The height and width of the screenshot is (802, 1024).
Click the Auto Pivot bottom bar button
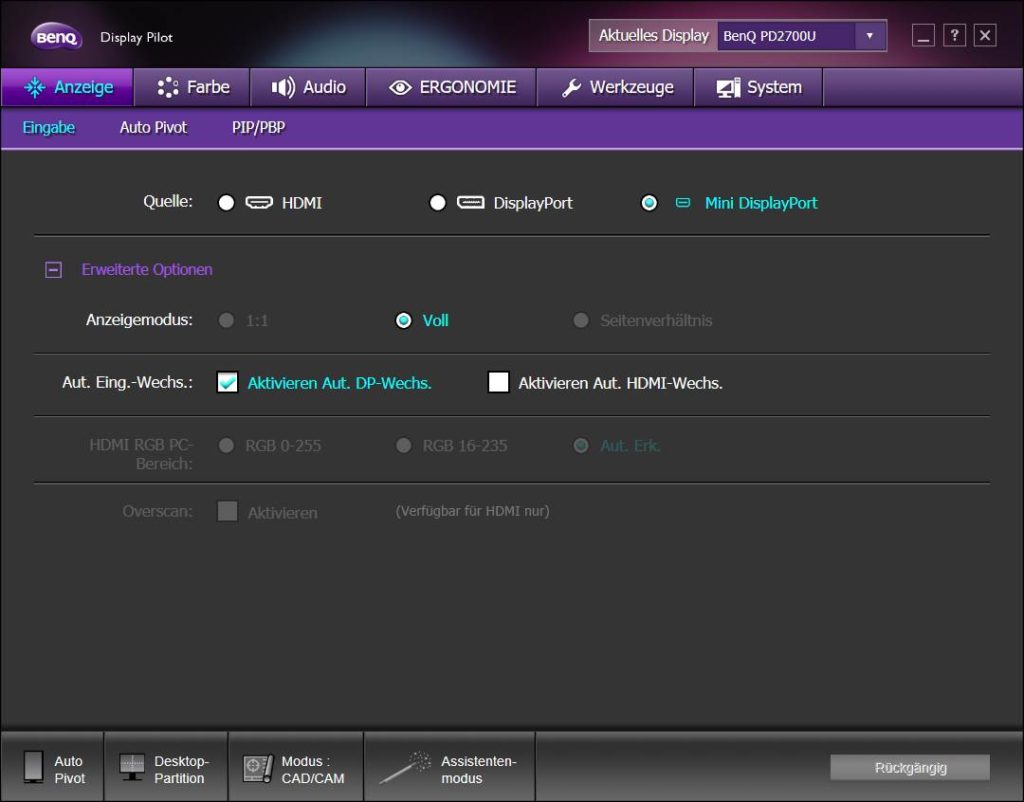click(52, 767)
